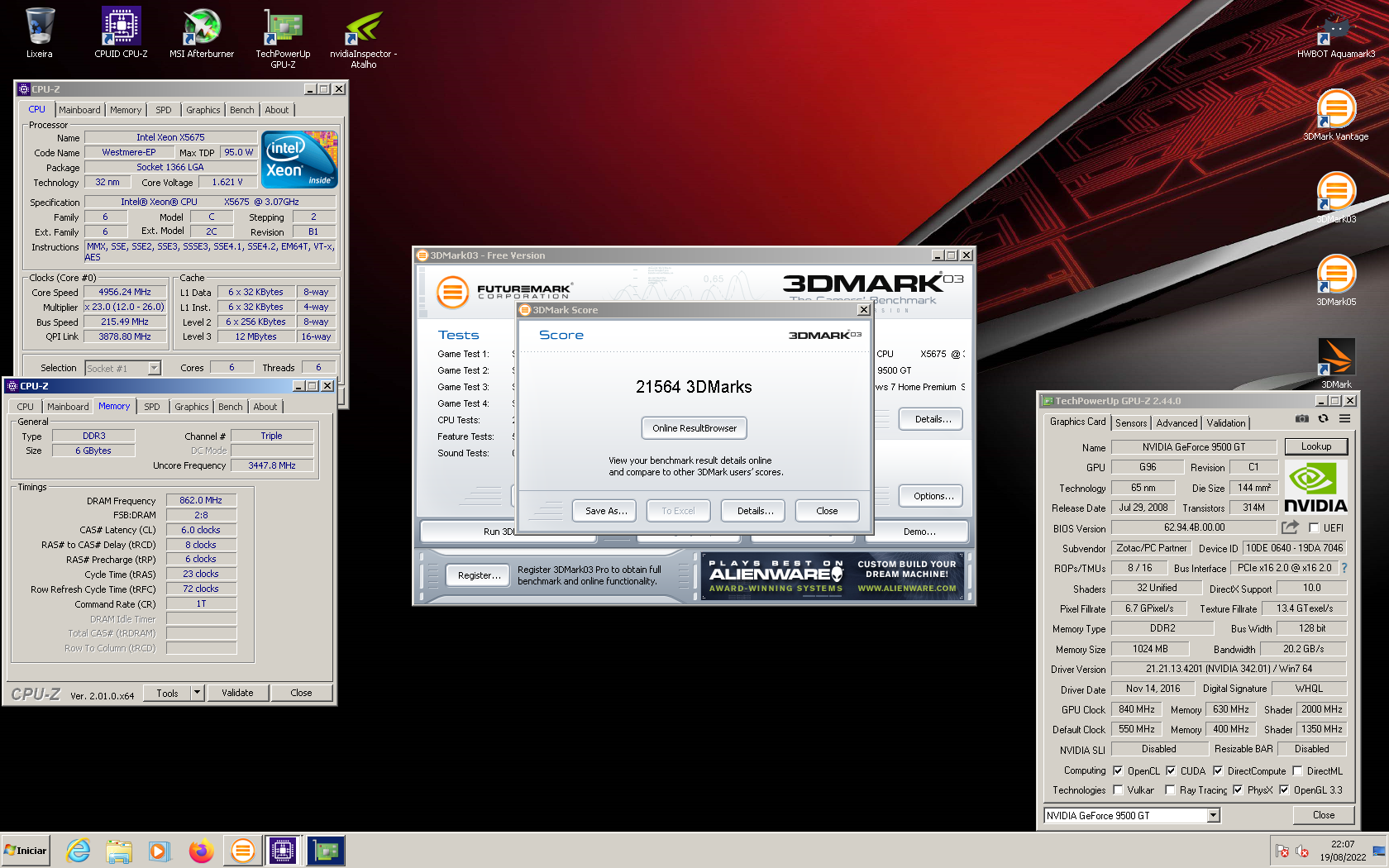1389x868 pixels.
Task: Click Validate in CPU-Z
Action: (237, 693)
